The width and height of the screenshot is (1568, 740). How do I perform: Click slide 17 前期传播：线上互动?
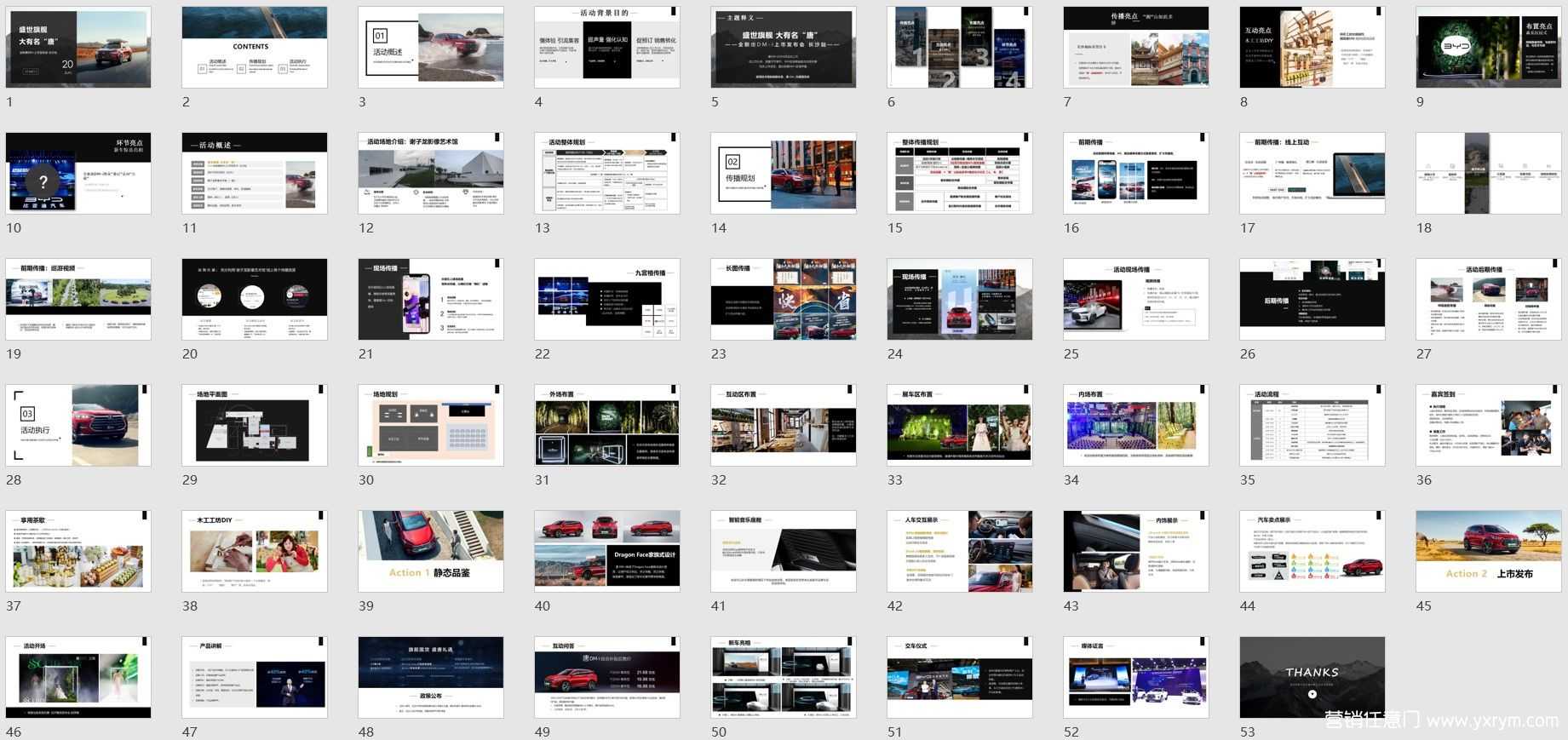pyautogui.click(x=1312, y=173)
